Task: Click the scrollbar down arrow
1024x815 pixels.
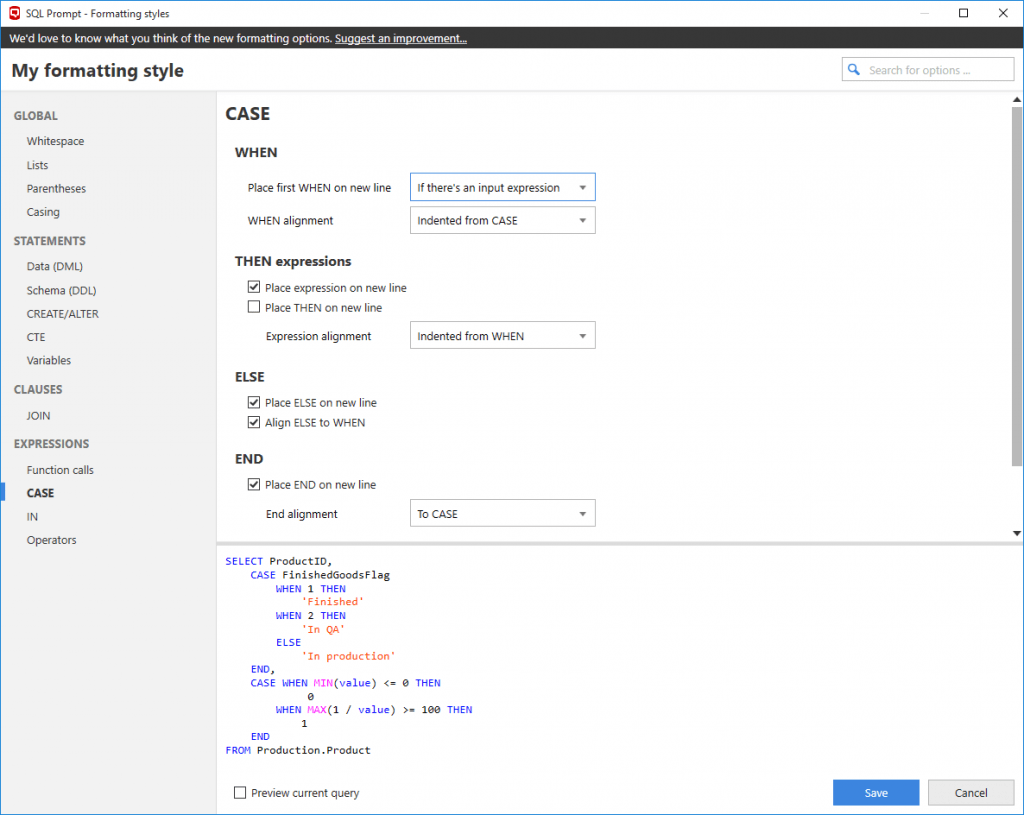Action: 1016,532
